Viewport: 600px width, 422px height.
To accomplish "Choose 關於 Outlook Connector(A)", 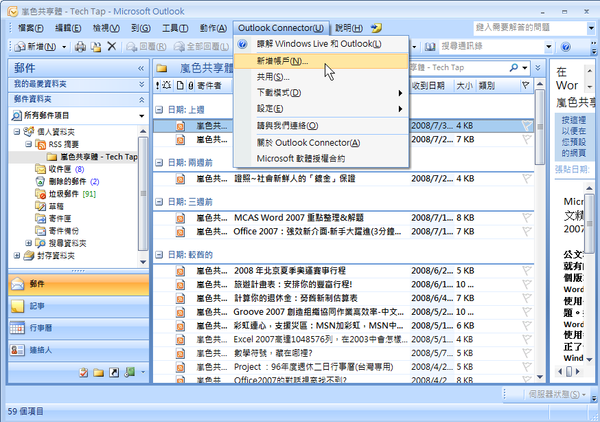I will click(x=321, y=143).
